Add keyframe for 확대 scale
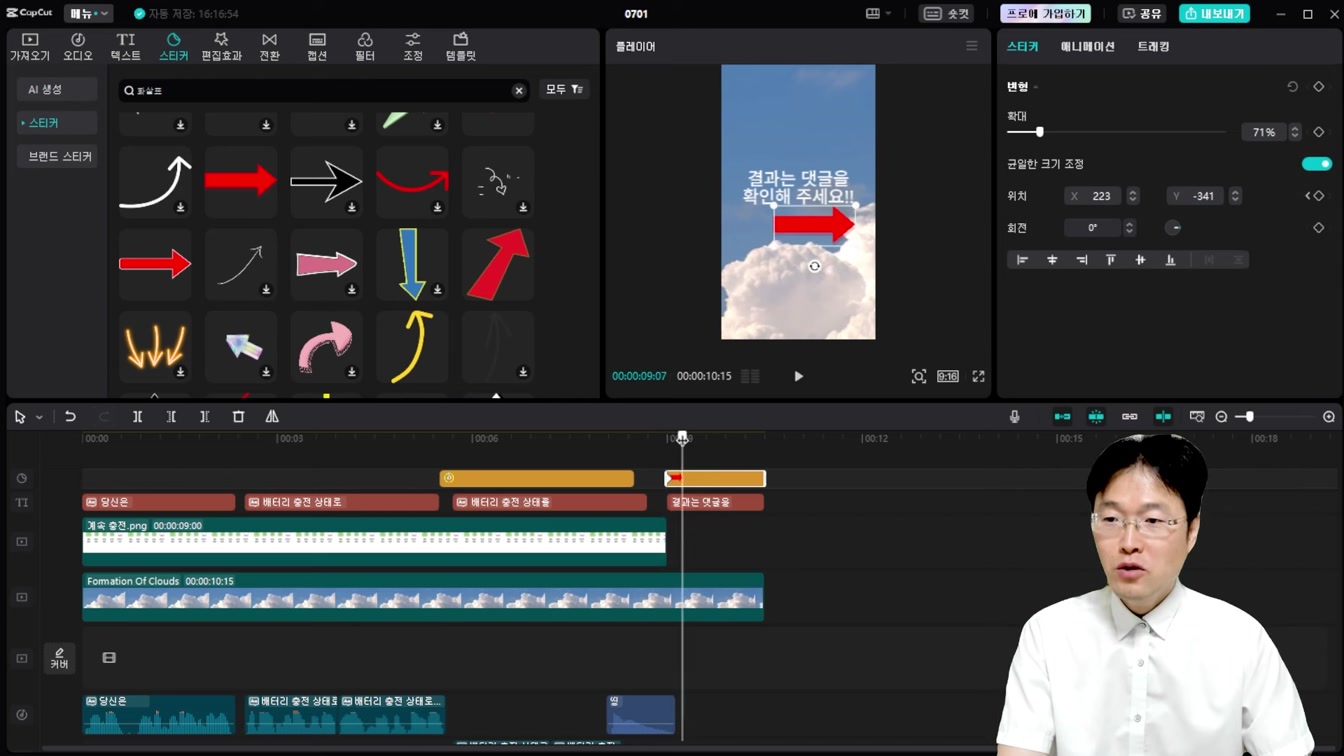Screen dimensions: 1344x756 (1318, 132)
